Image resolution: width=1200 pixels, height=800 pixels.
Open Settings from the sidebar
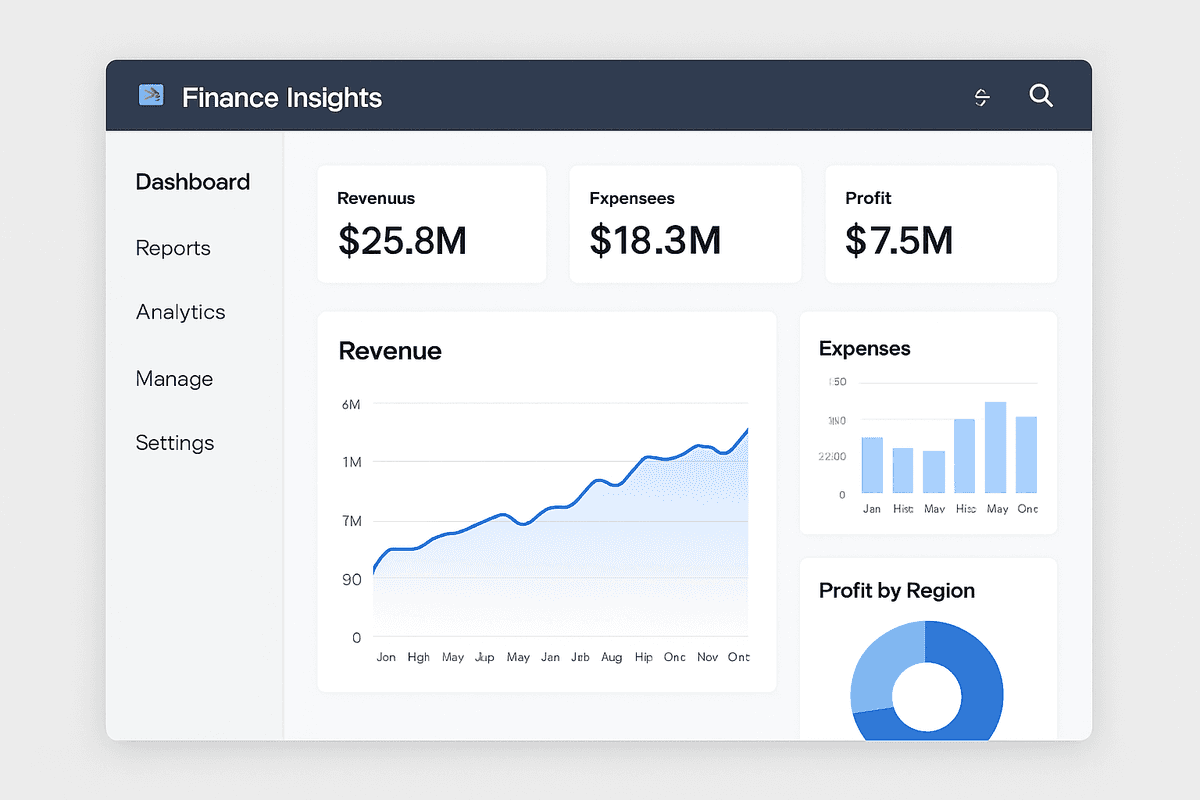pos(175,443)
